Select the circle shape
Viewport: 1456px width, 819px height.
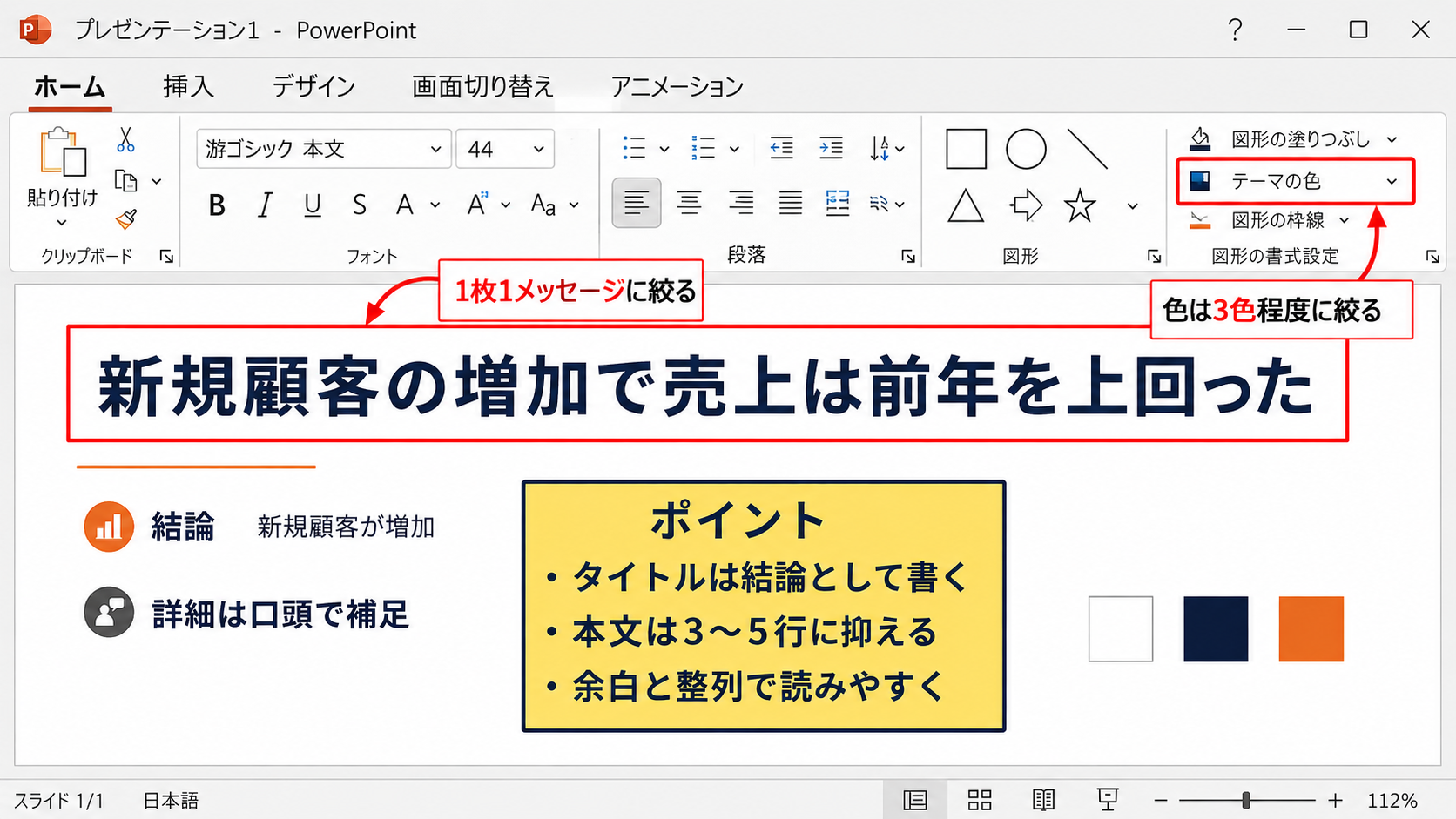(x=1026, y=149)
